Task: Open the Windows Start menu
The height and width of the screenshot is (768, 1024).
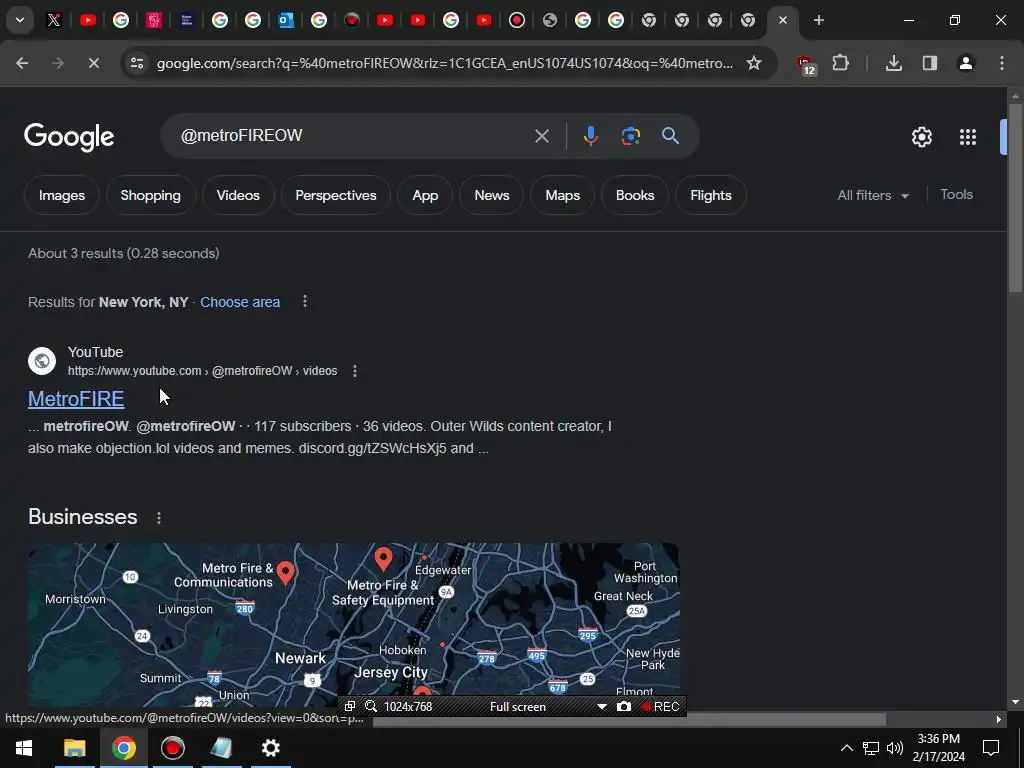Action: (x=24, y=748)
